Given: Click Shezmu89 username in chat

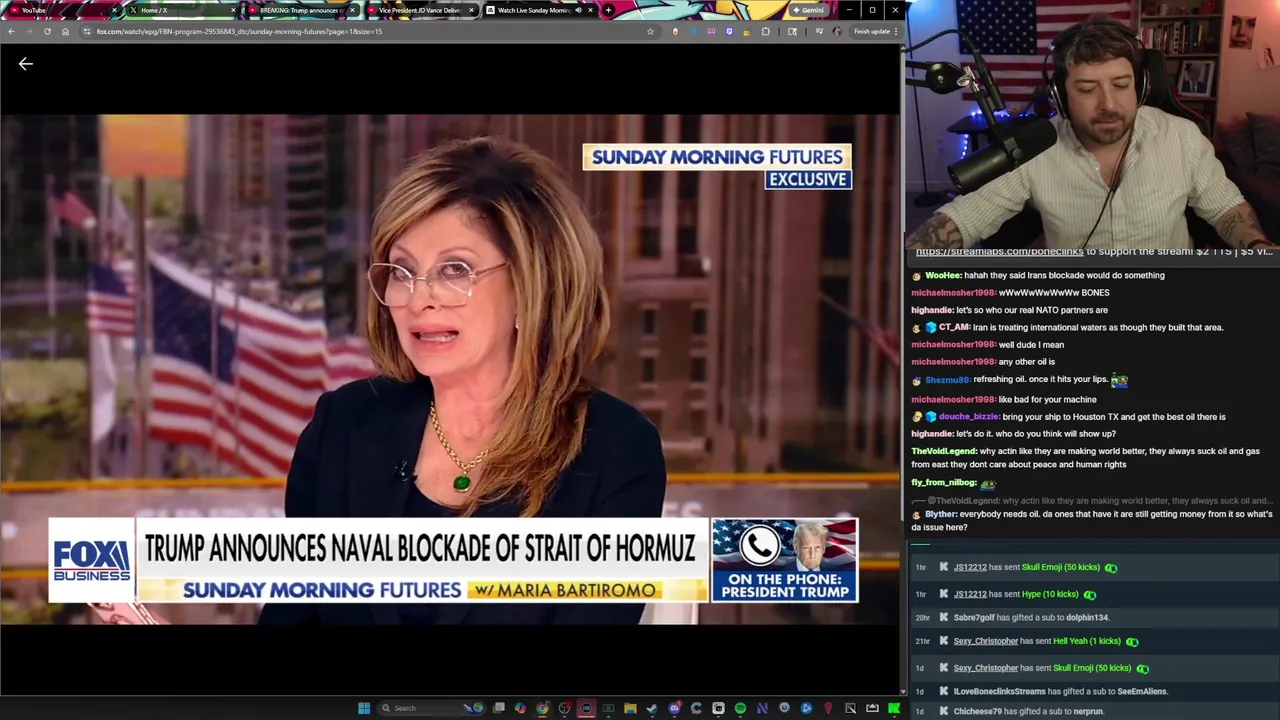Looking at the screenshot, I should pyautogui.click(x=947, y=380).
